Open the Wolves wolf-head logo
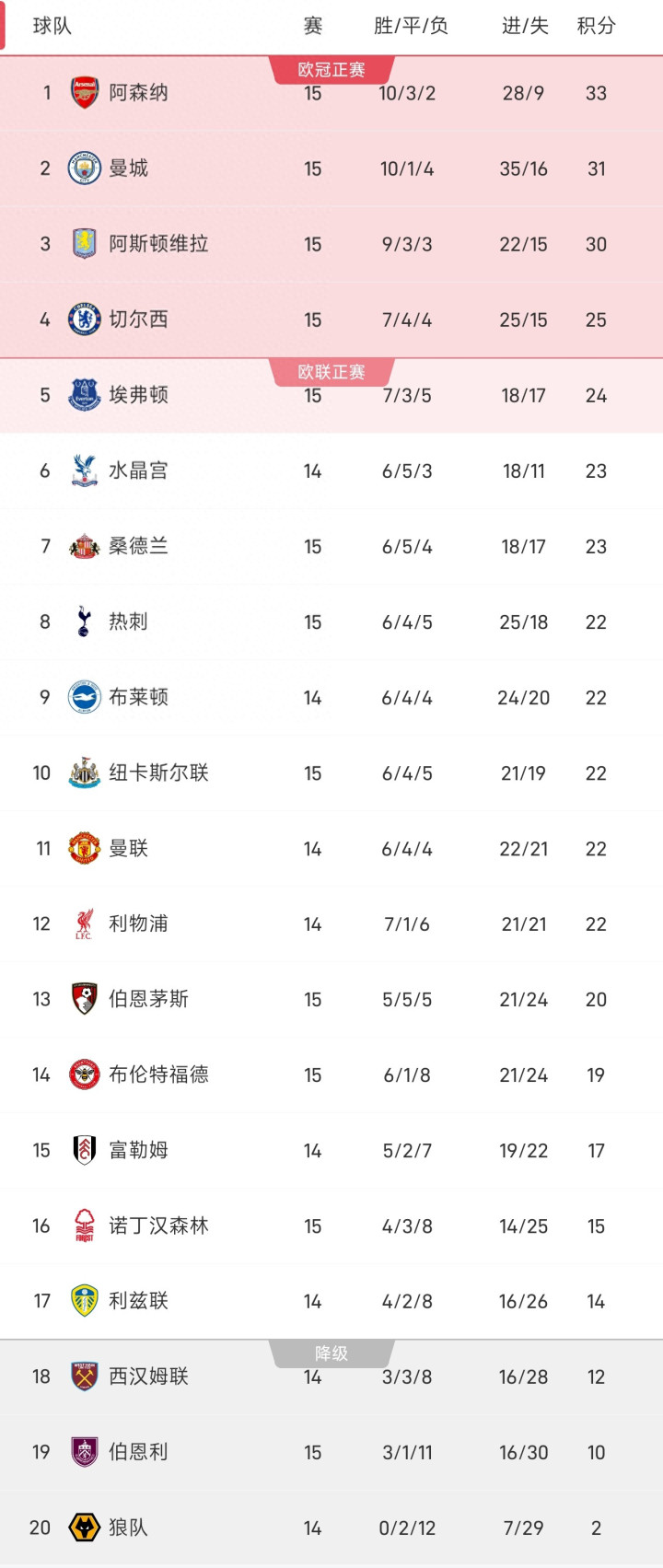 85,1527
